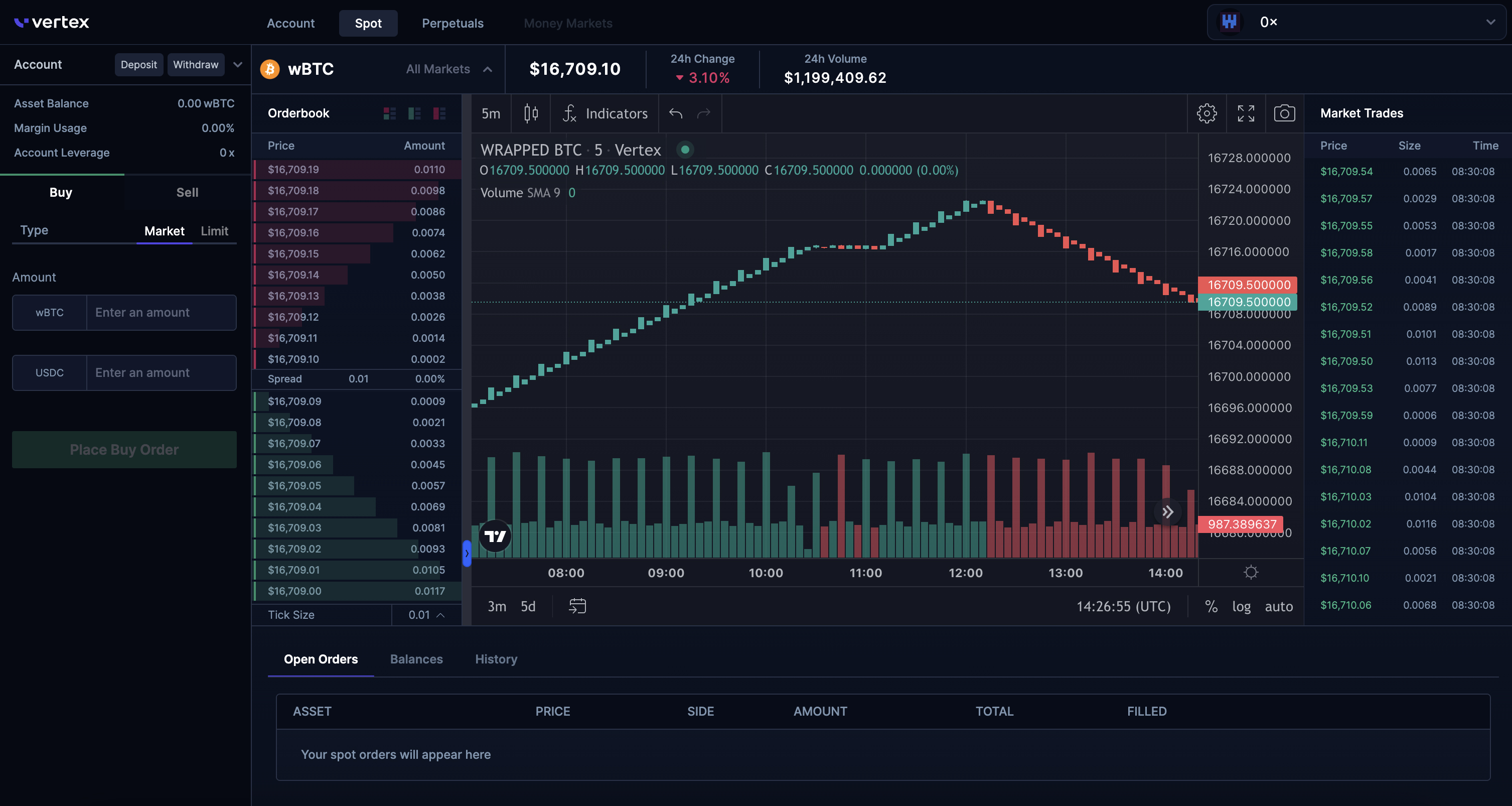Change the 5m chart interval
1512x806 pixels.
(x=491, y=113)
